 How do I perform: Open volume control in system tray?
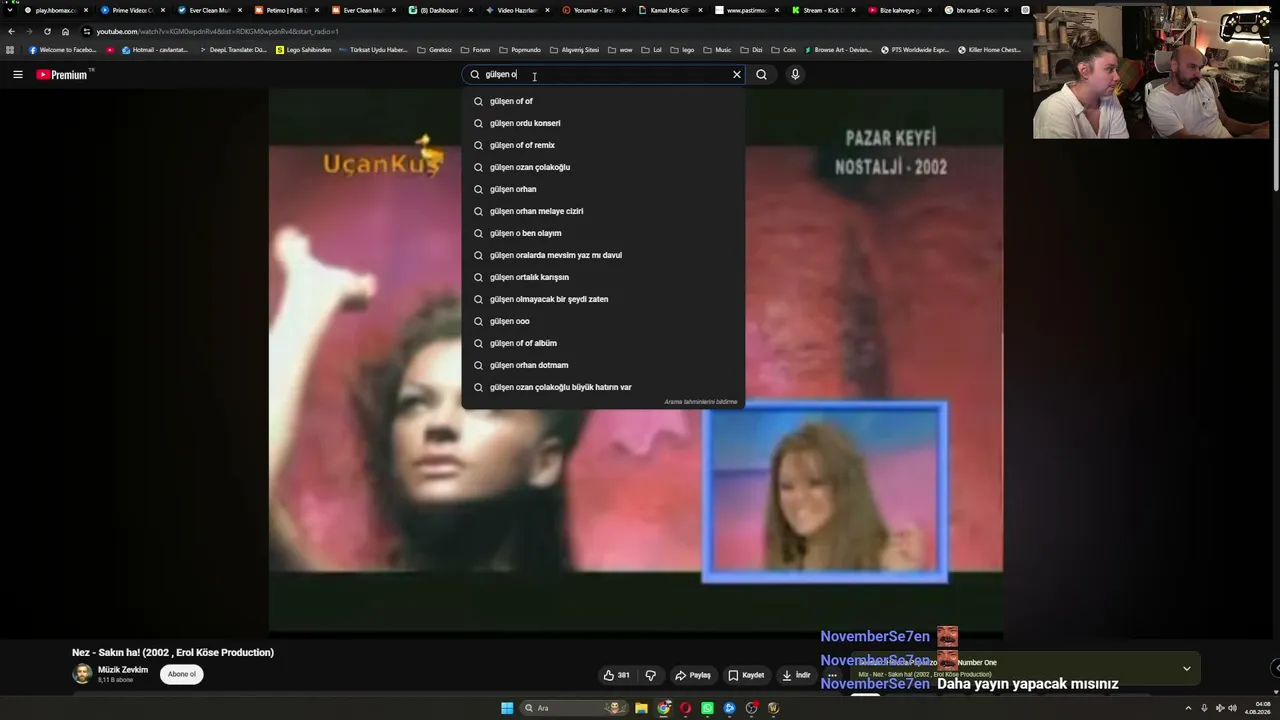click(1232, 708)
